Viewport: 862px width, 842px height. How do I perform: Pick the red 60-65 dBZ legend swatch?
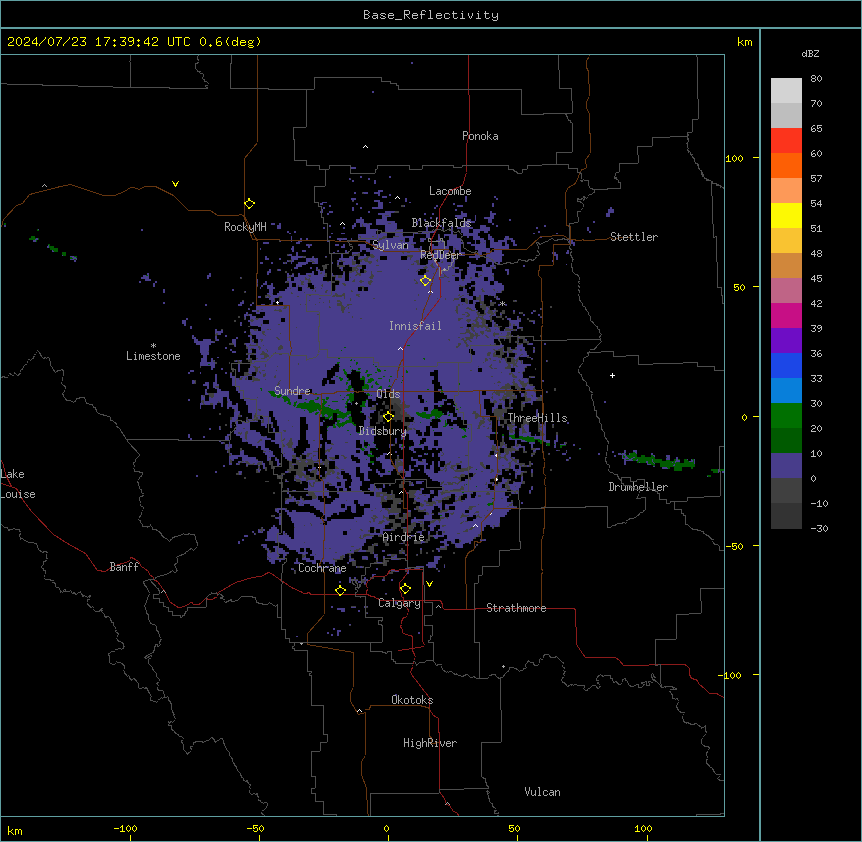pos(786,141)
